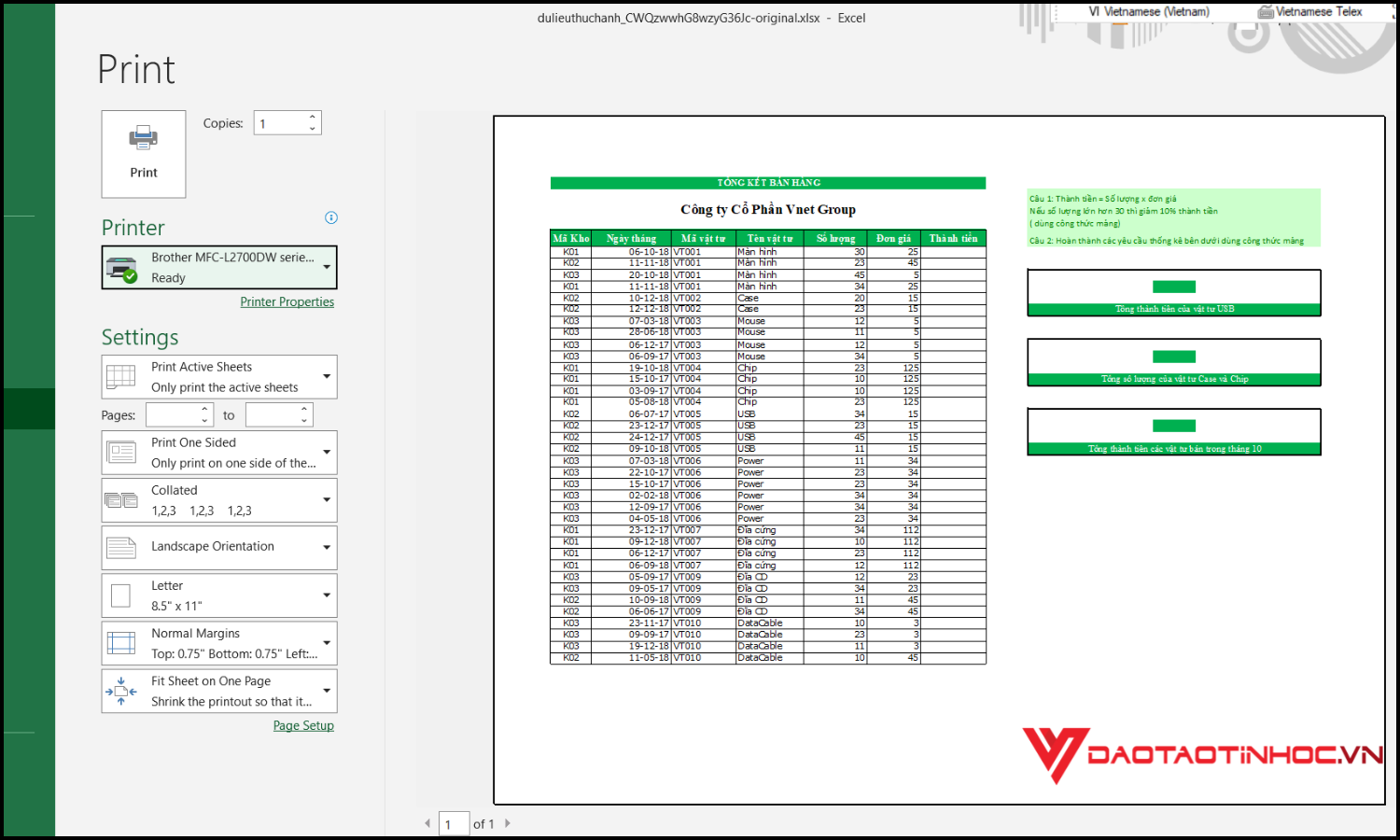
Task: Click the VI Vietnamese (Vietnam) language indicator
Action: [x=1148, y=12]
